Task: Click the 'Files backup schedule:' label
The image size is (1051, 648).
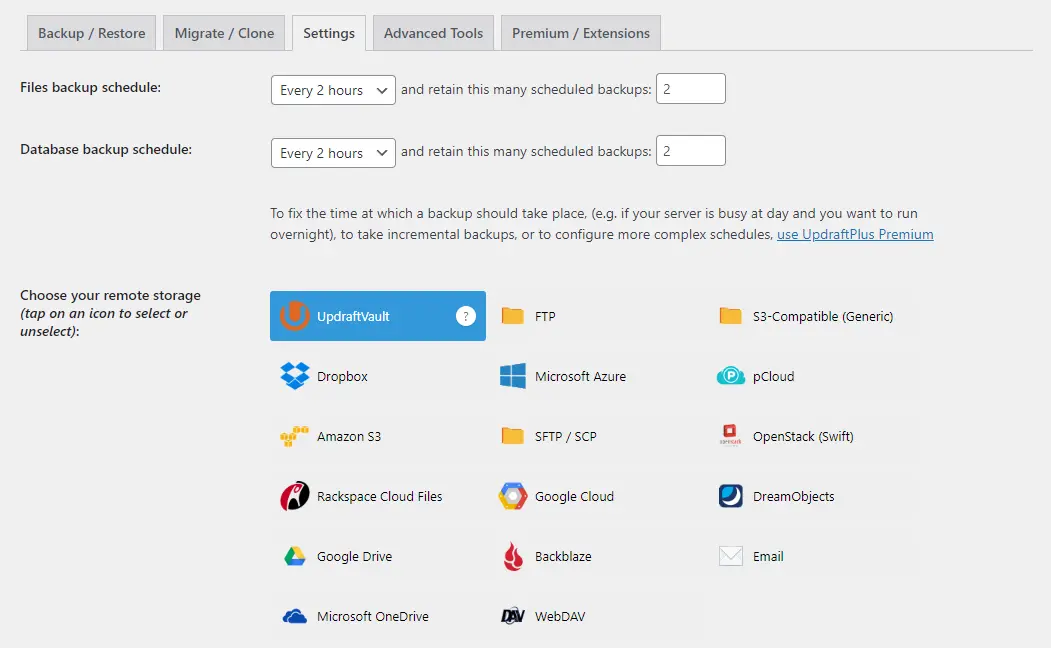Action: click(x=90, y=87)
